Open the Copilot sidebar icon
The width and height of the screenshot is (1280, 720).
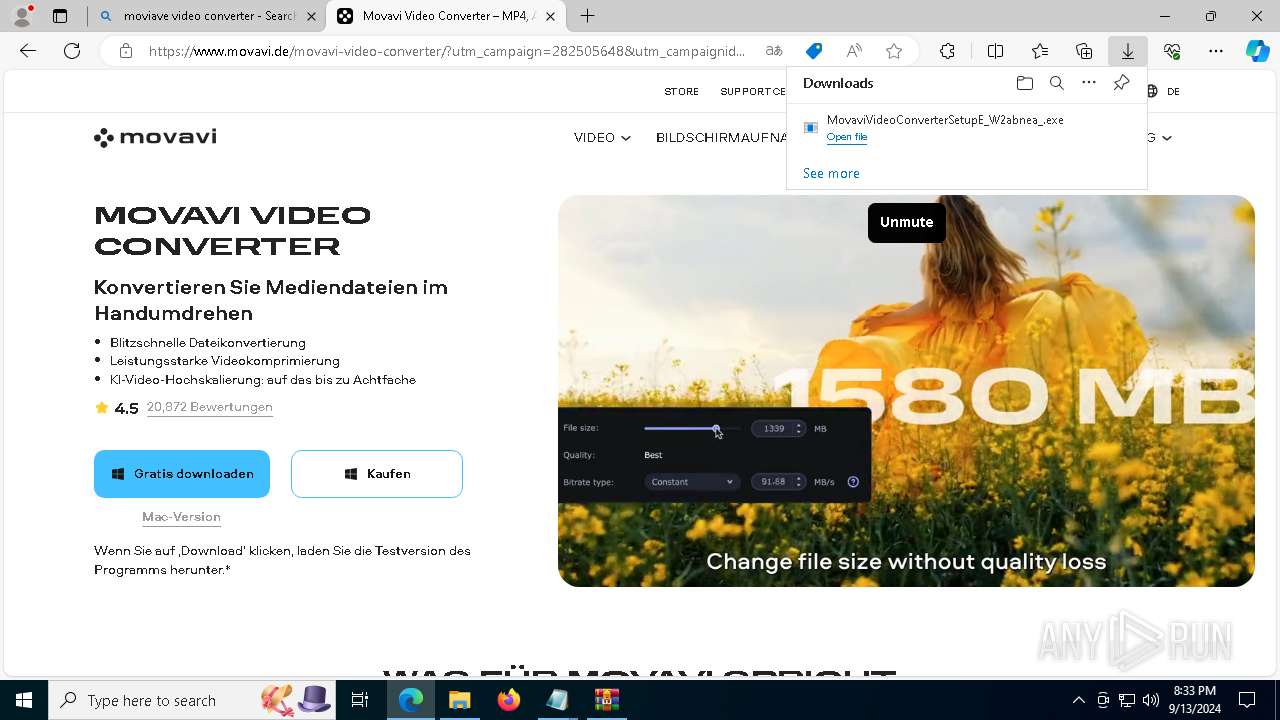[x=1257, y=51]
